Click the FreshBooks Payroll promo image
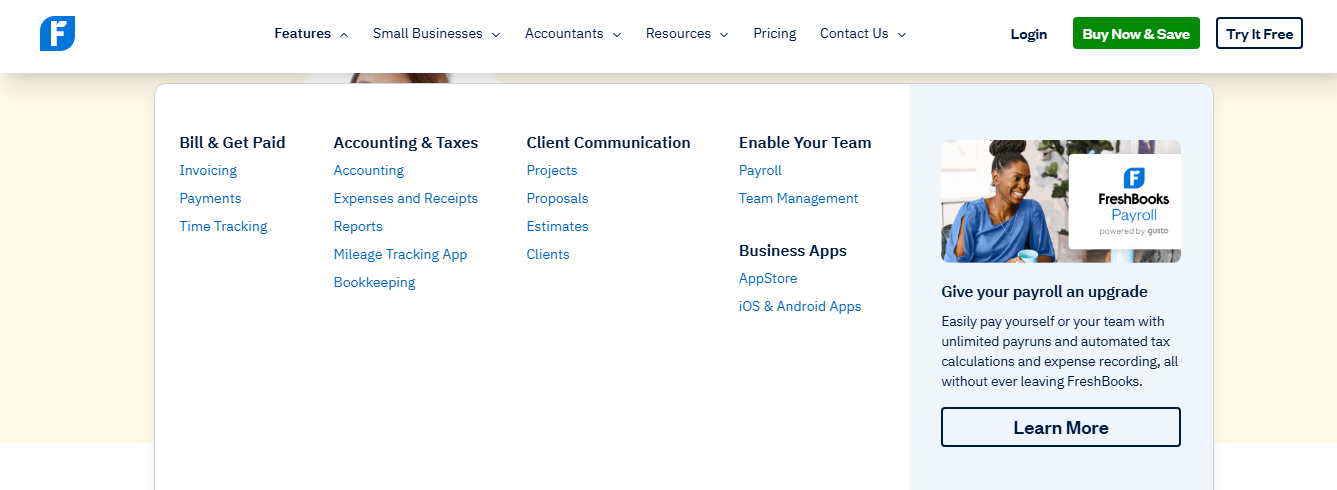 click(1061, 201)
